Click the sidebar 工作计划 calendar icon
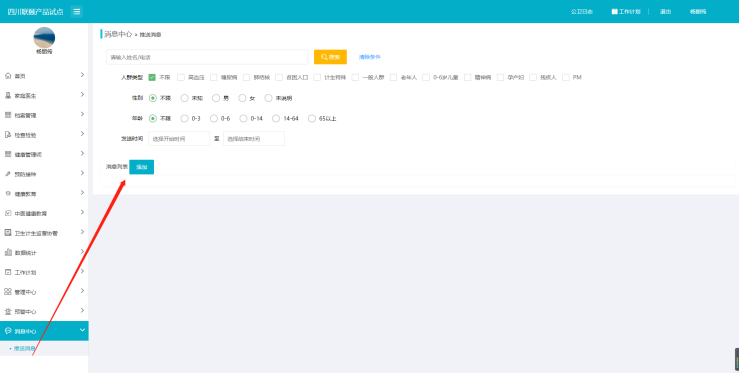Image resolution: width=740 pixels, height=374 pixels. [x=8, y=272]
